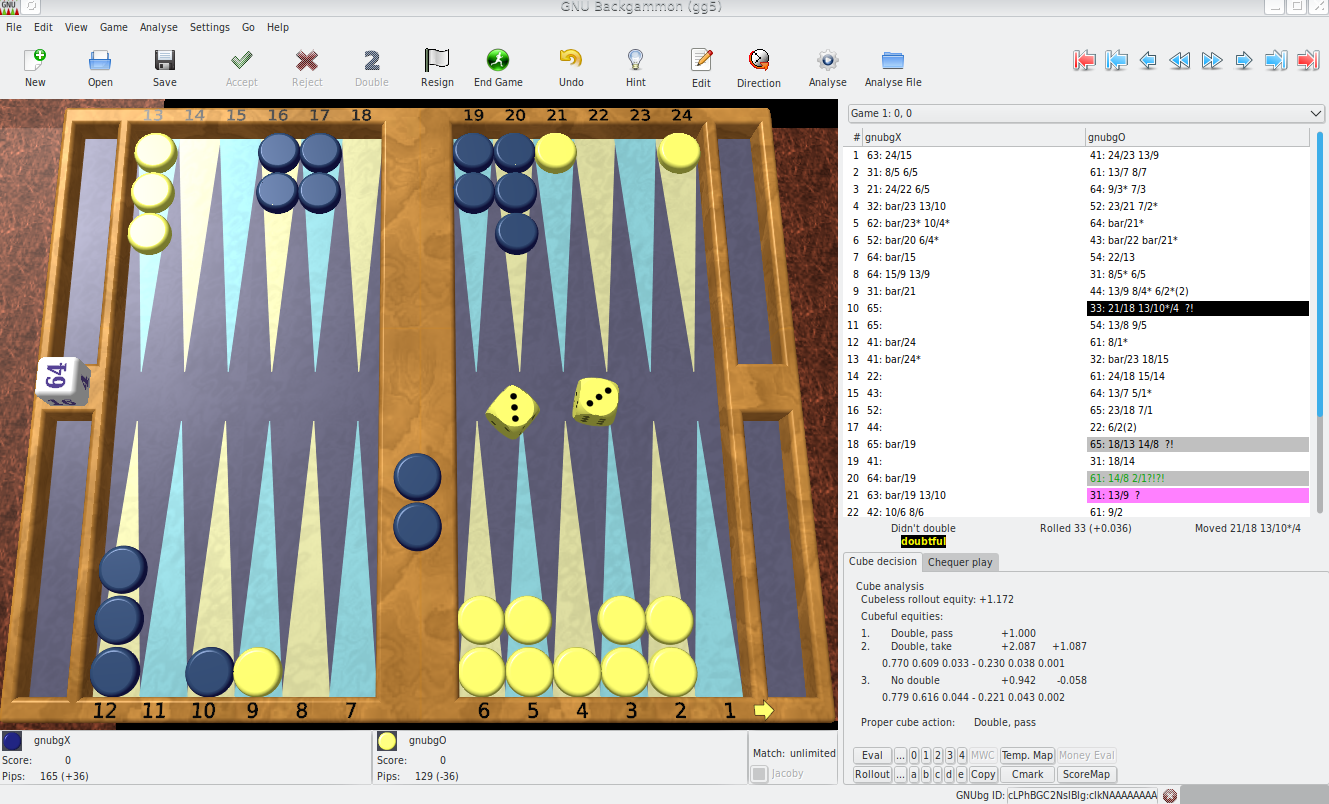Click the ScoreMap button
The width and height of the screenshot is (1329, 804).
point(1087,774)
